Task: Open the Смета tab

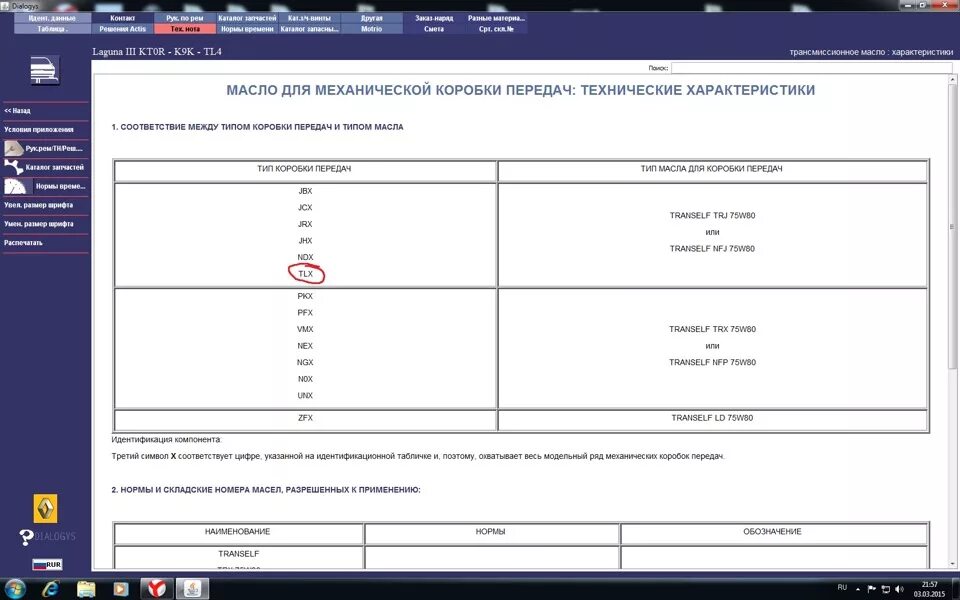Action: click(434, 29)
